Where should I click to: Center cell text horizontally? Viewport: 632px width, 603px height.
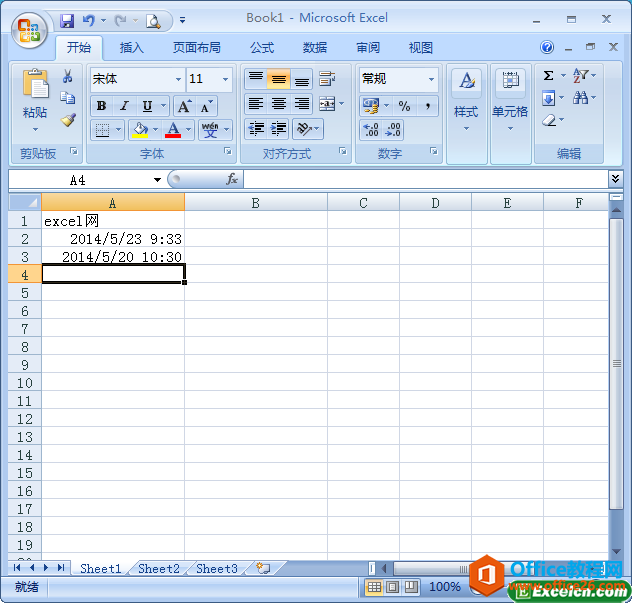click(x=278, y=104)
